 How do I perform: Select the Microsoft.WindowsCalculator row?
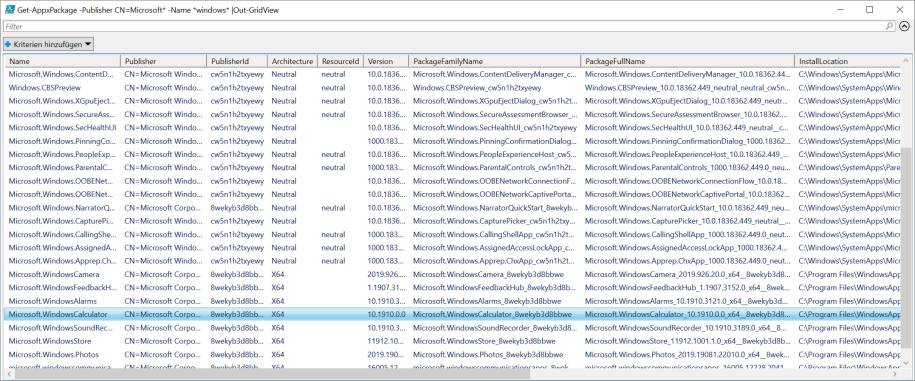tap(453, 314)
